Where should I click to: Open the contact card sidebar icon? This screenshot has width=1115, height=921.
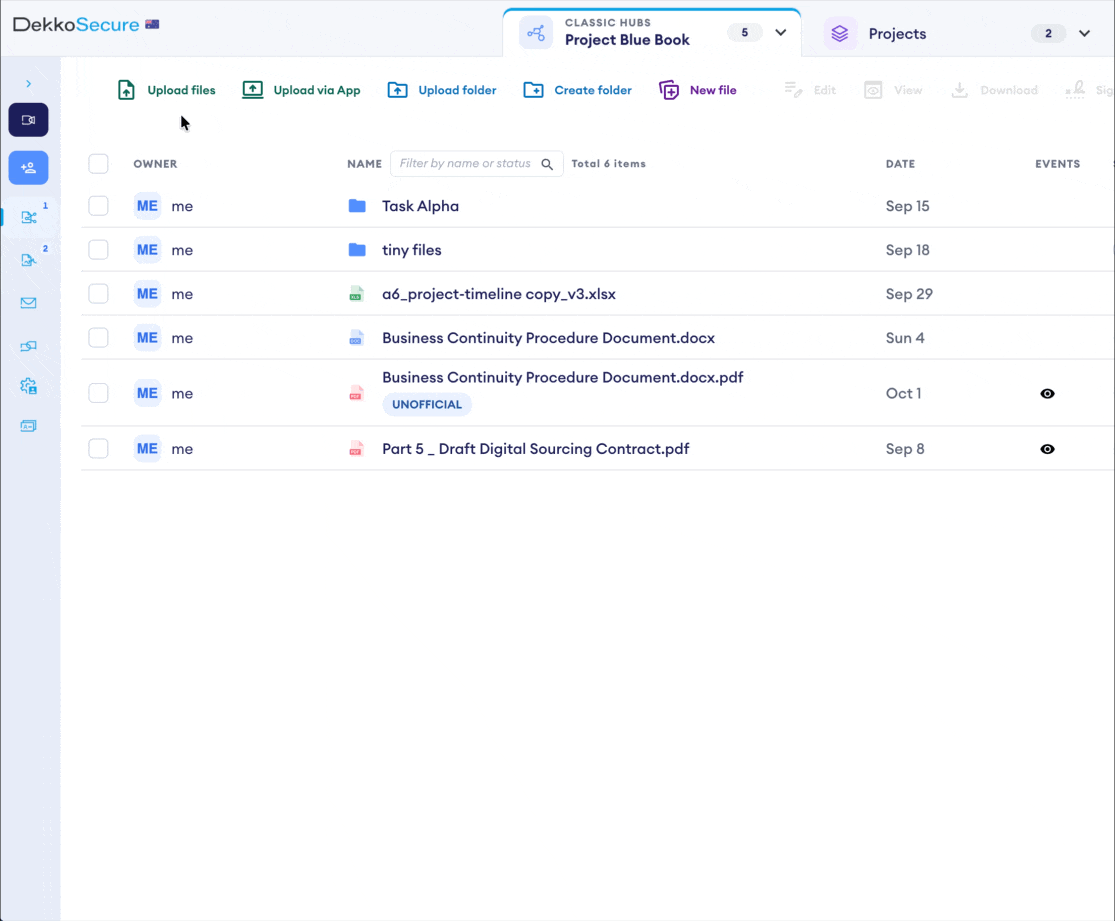tap(28, 426)
